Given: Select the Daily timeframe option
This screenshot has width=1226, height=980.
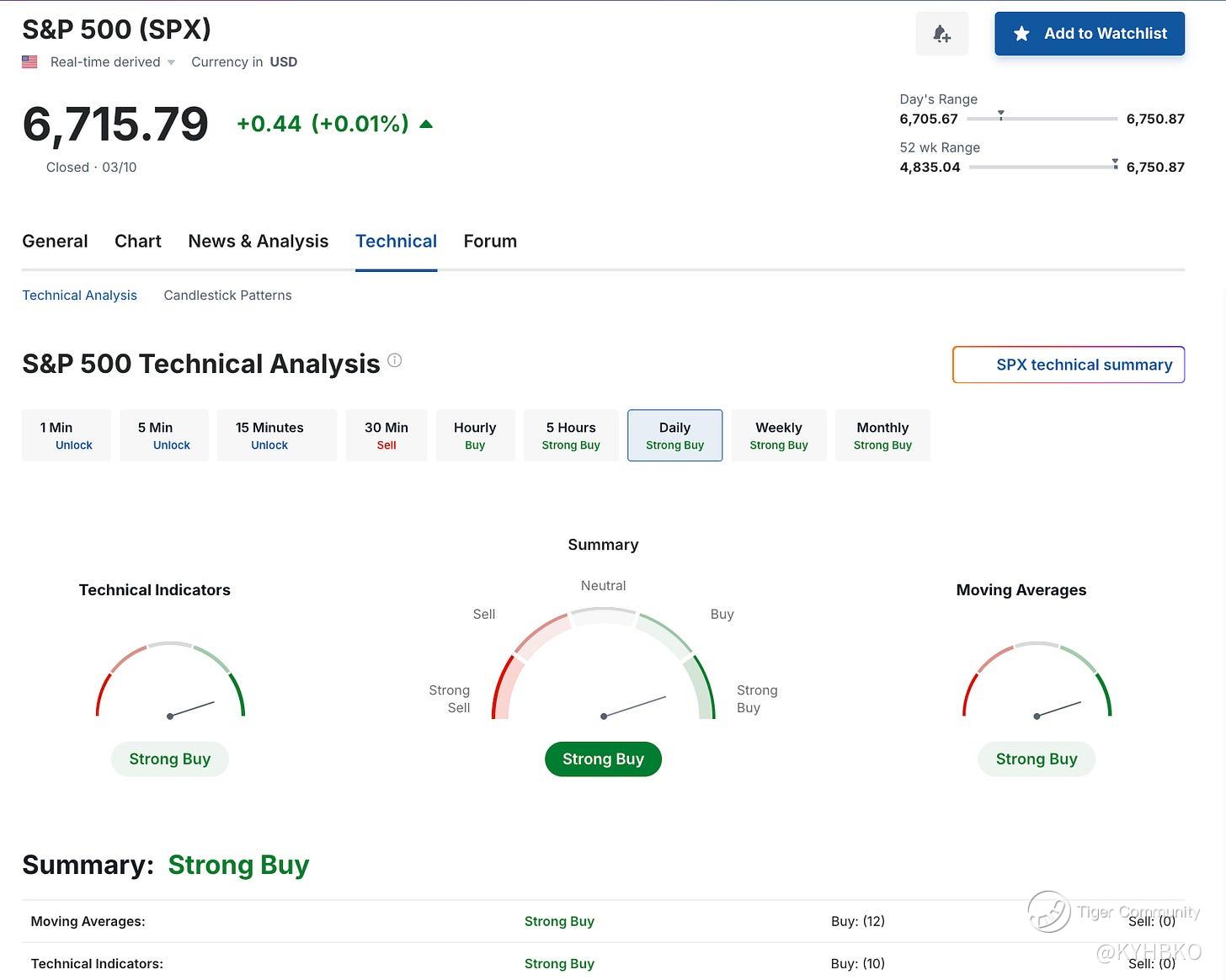Looking at the screenshot, I should click(x=674, y=435).
